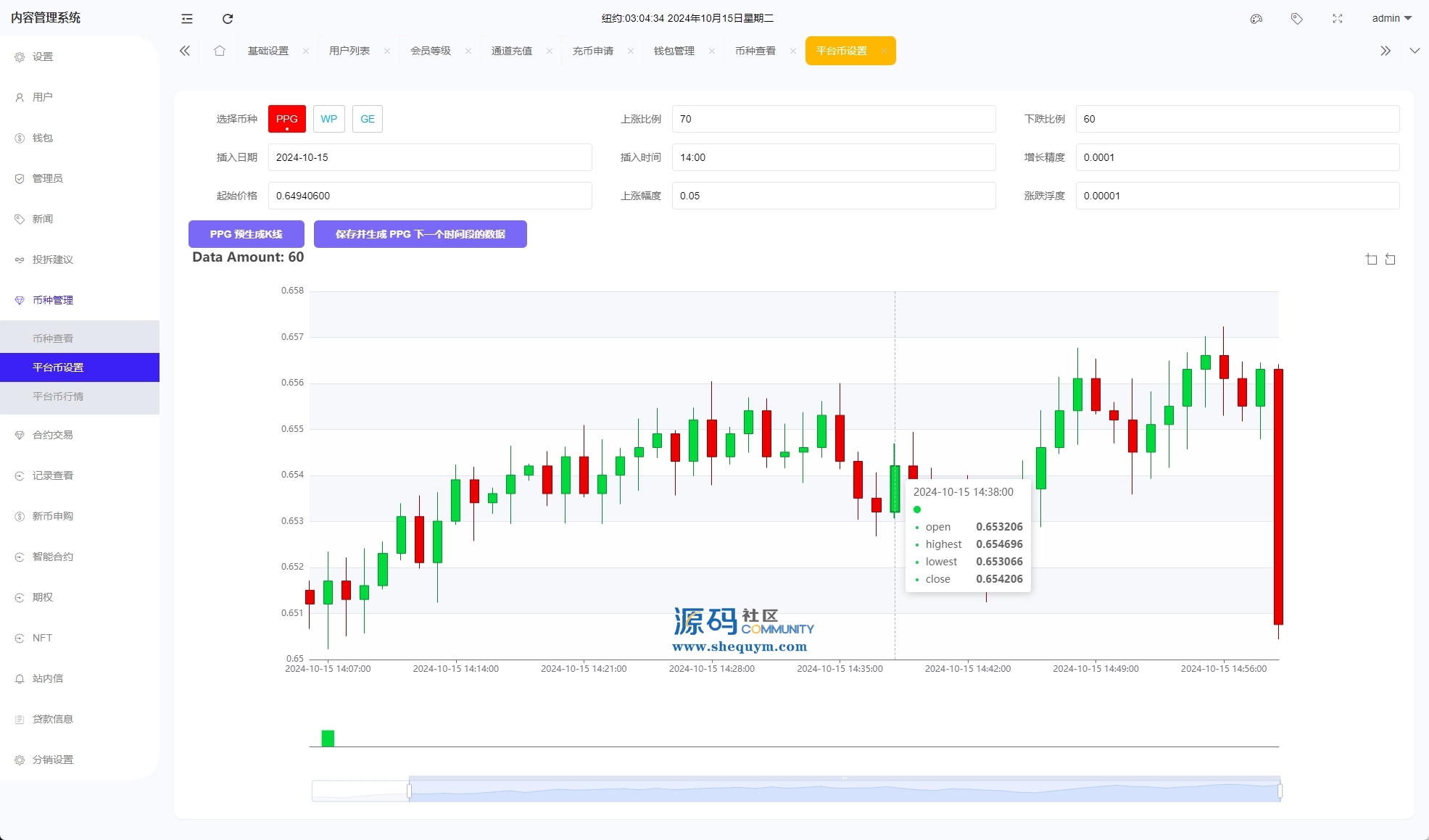Go to home tab icon
This screenshot has width=1429, height=840.
pyautogui.click(x=220, y=51)
